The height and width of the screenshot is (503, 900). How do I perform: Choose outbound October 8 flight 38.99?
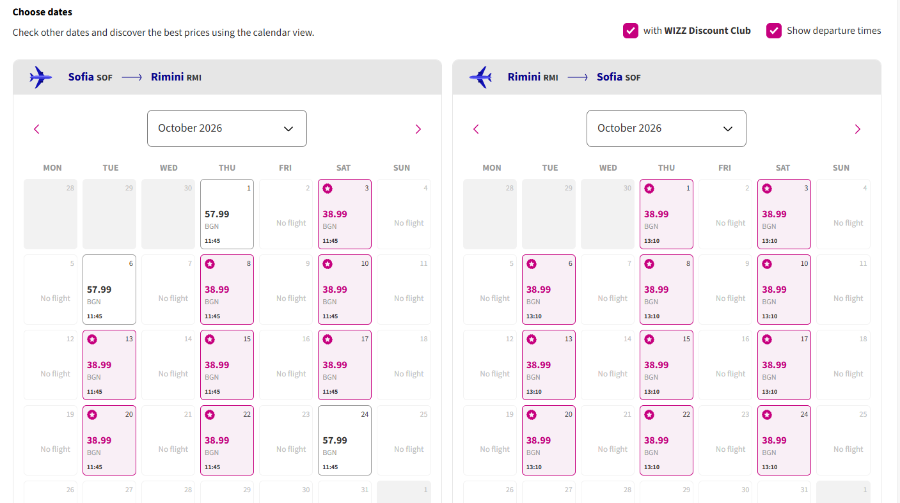[227, 289]
